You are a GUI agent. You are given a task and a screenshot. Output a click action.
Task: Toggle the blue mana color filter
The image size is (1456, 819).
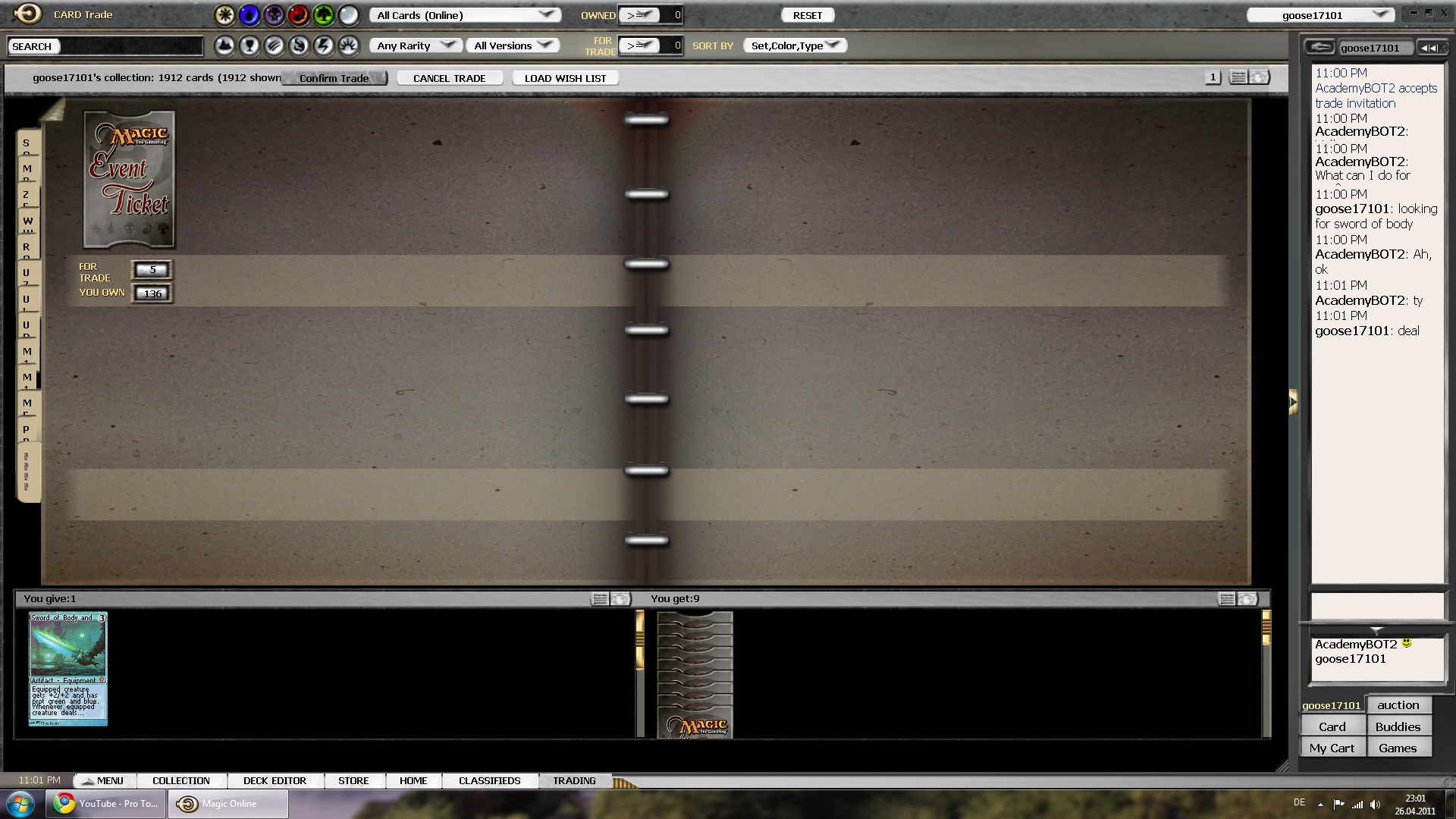249,15
